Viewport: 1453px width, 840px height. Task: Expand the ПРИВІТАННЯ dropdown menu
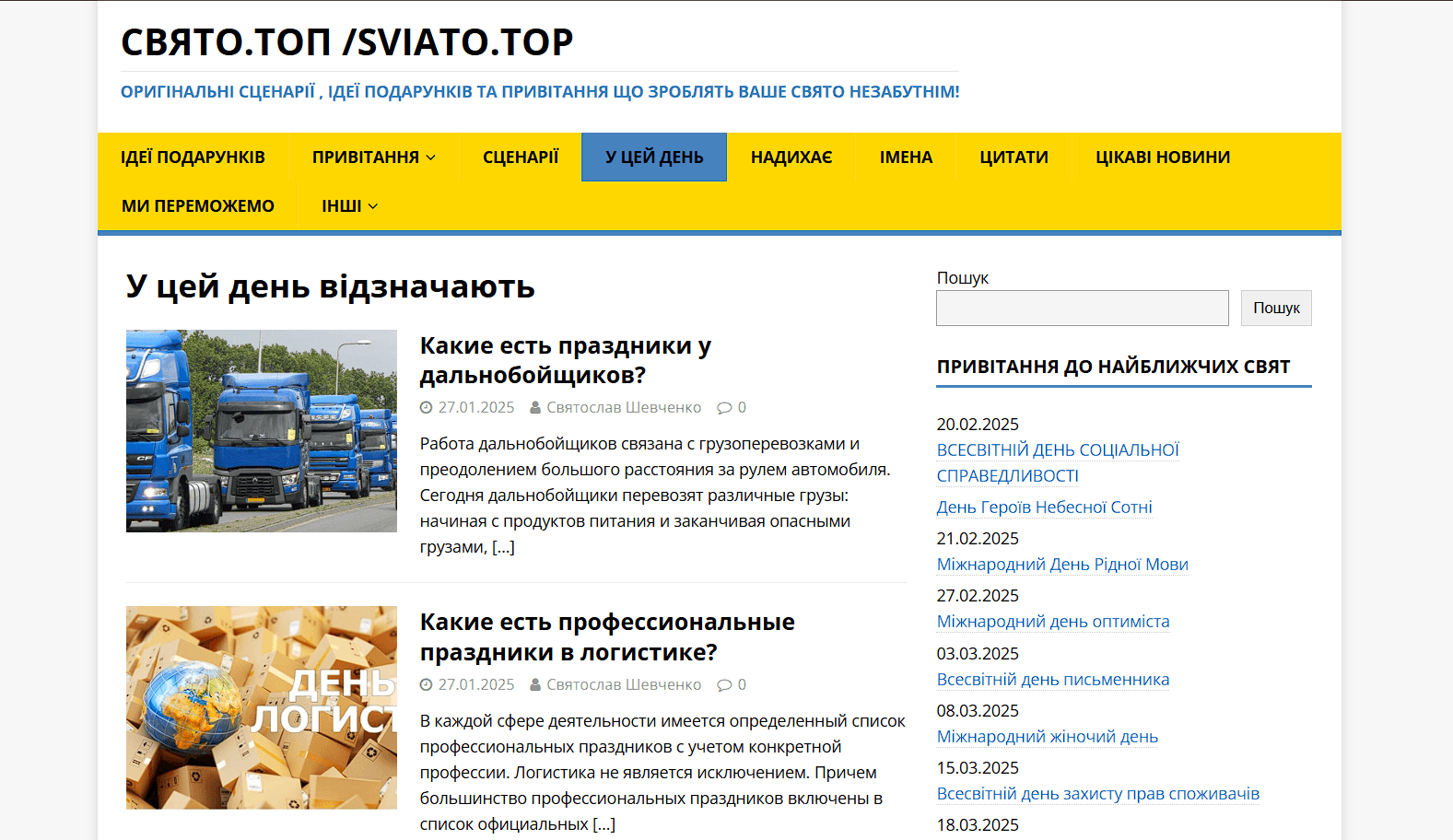click(x=373, y=157)
